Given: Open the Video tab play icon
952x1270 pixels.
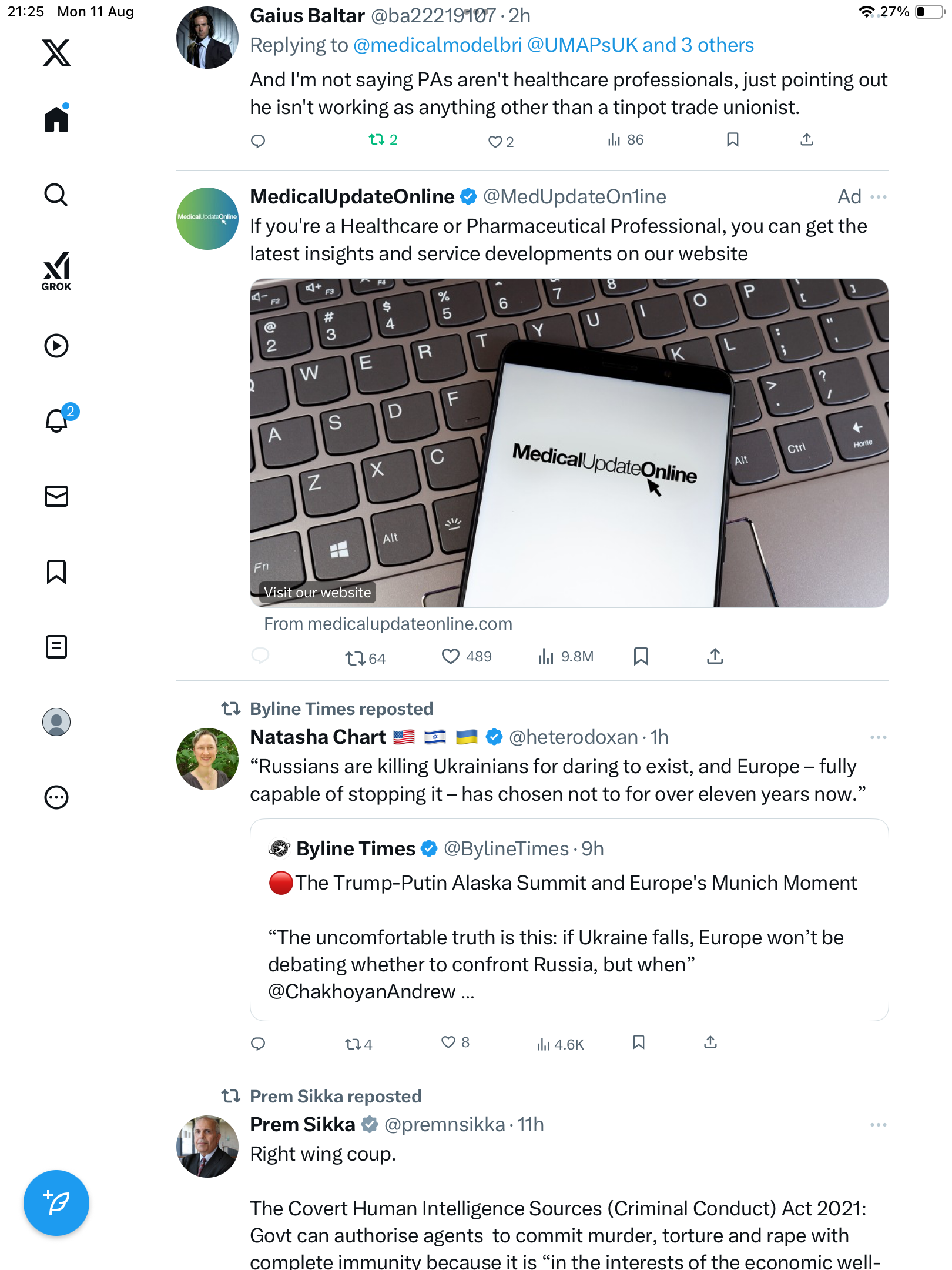Looking at the screenshot, I should coord(56,346).
